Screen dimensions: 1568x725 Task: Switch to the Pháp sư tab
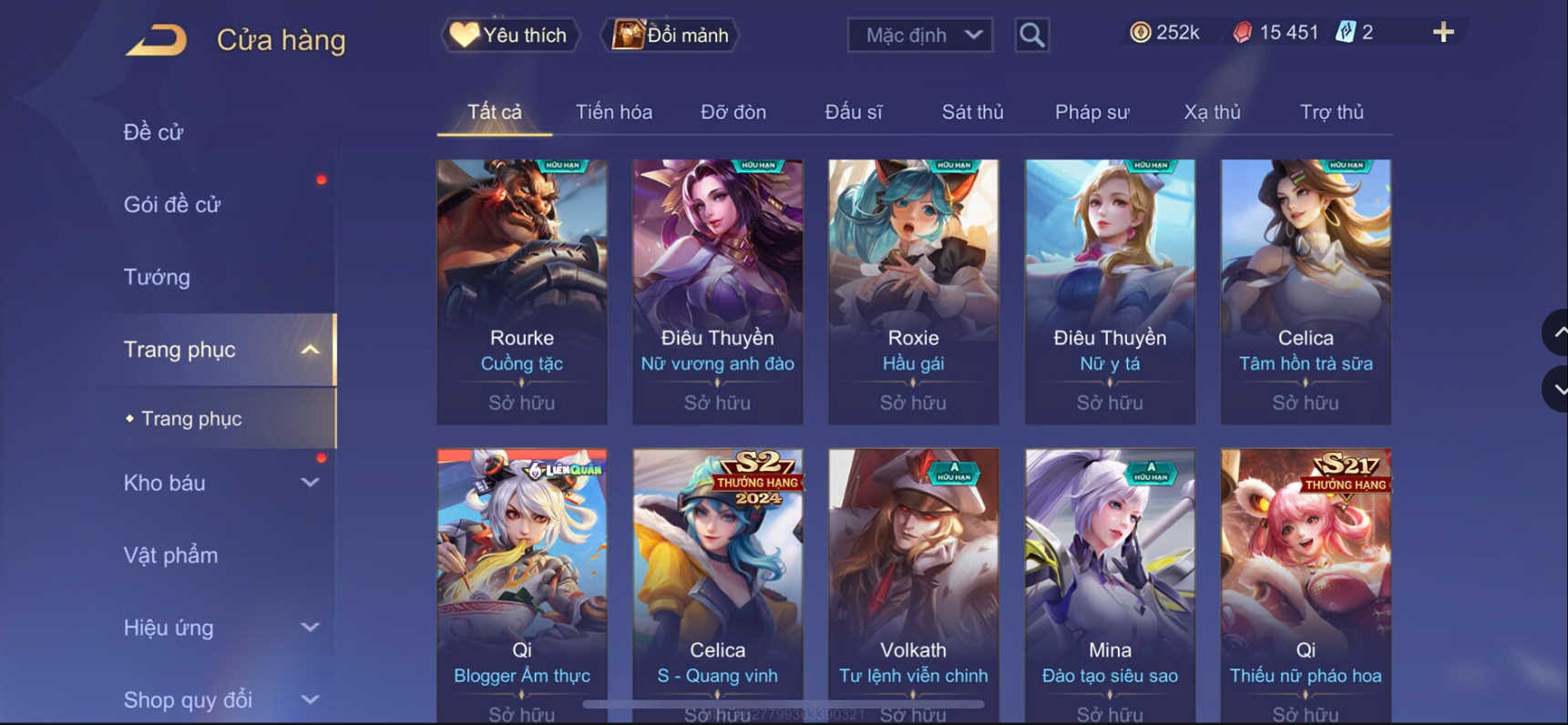[x=1091, y=112]
